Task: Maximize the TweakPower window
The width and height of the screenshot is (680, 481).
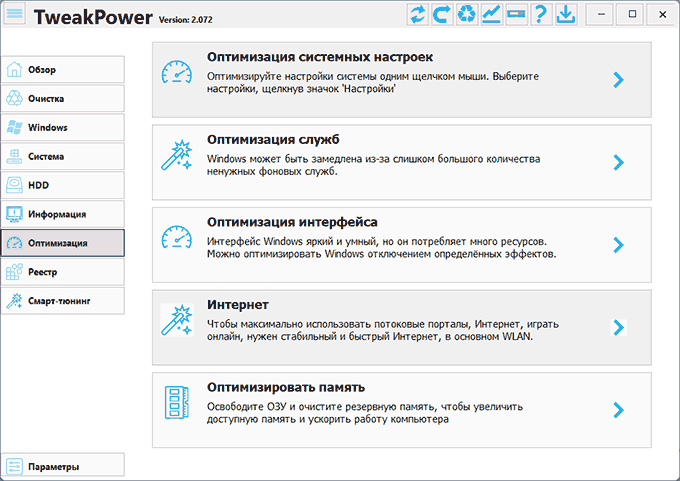Action: (632, 14)
